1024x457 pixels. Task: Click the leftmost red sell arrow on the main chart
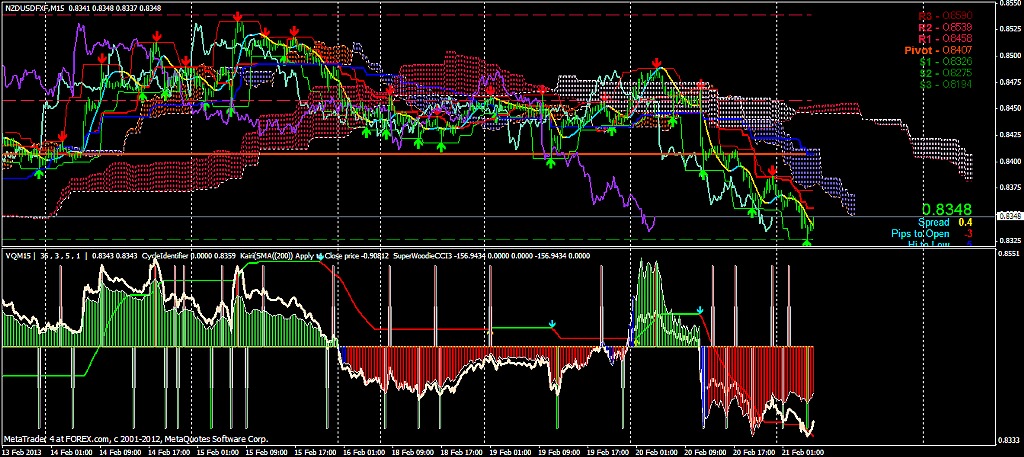pos(62,136)
